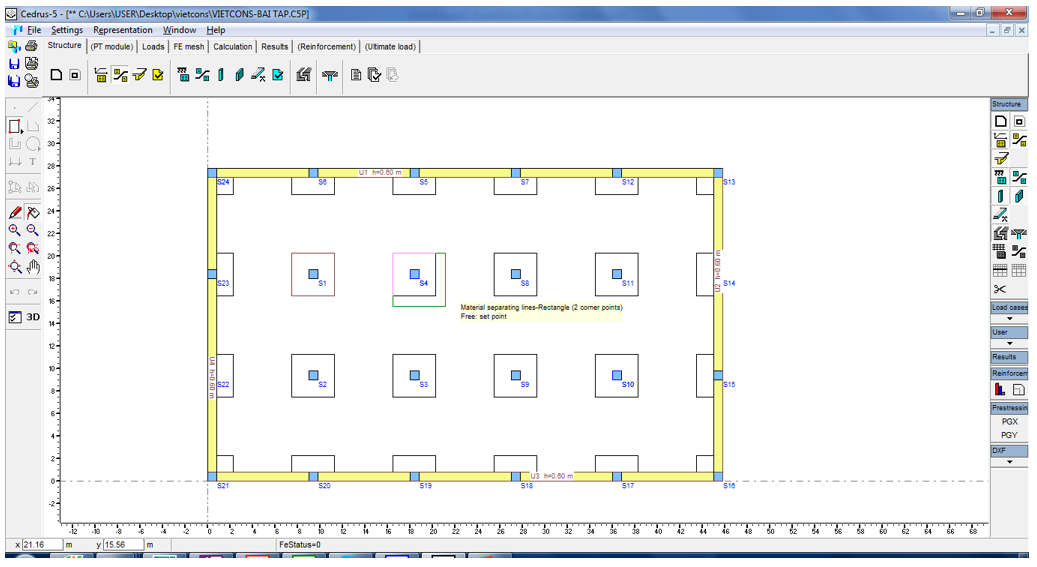
Task: Click column S10 in the slab plan
Action: [x=617, y=375]
